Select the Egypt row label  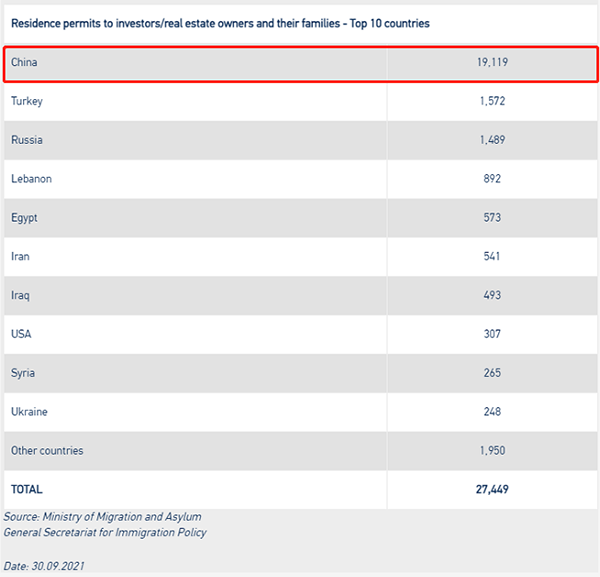point(24,218)
